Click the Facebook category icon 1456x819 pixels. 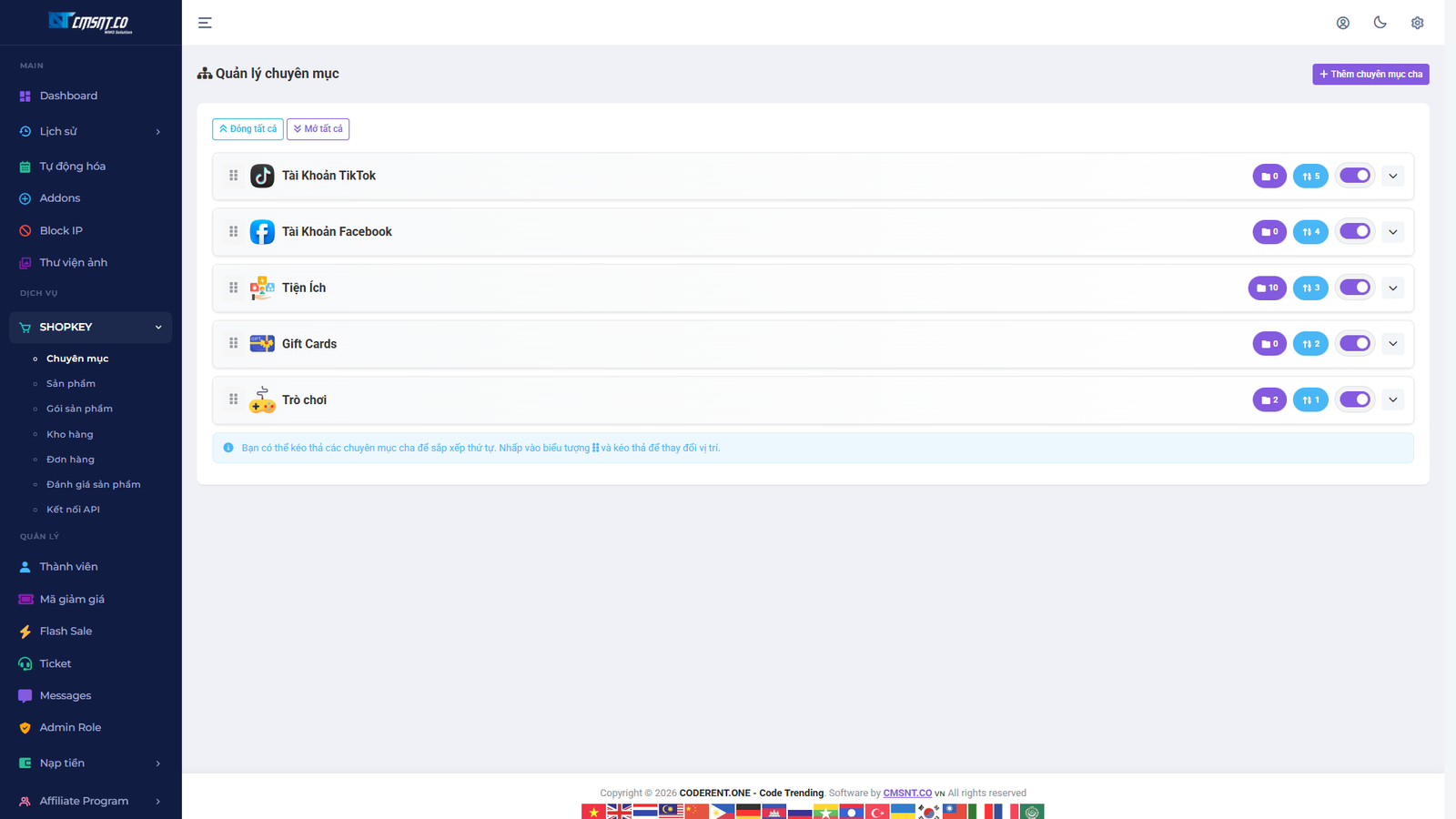pos(262,232)
